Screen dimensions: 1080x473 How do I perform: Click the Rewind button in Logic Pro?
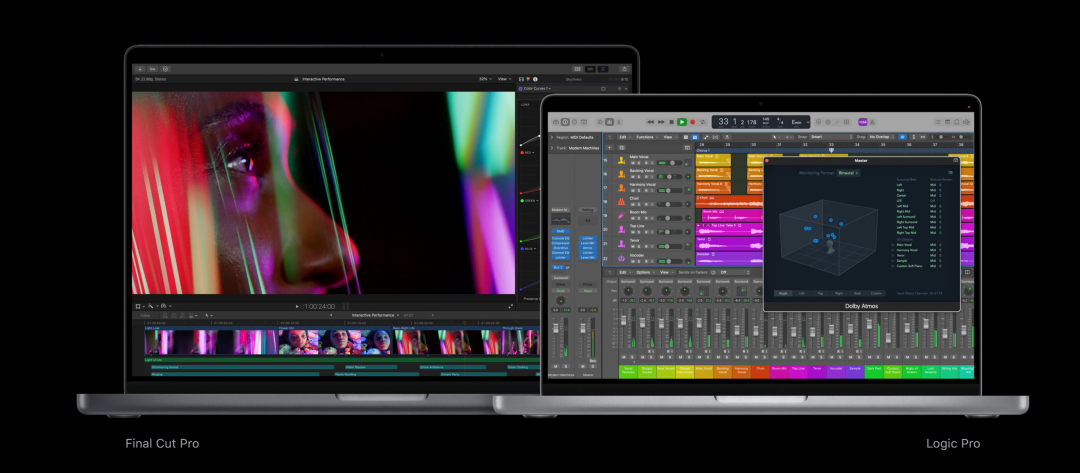coord(651,122)
